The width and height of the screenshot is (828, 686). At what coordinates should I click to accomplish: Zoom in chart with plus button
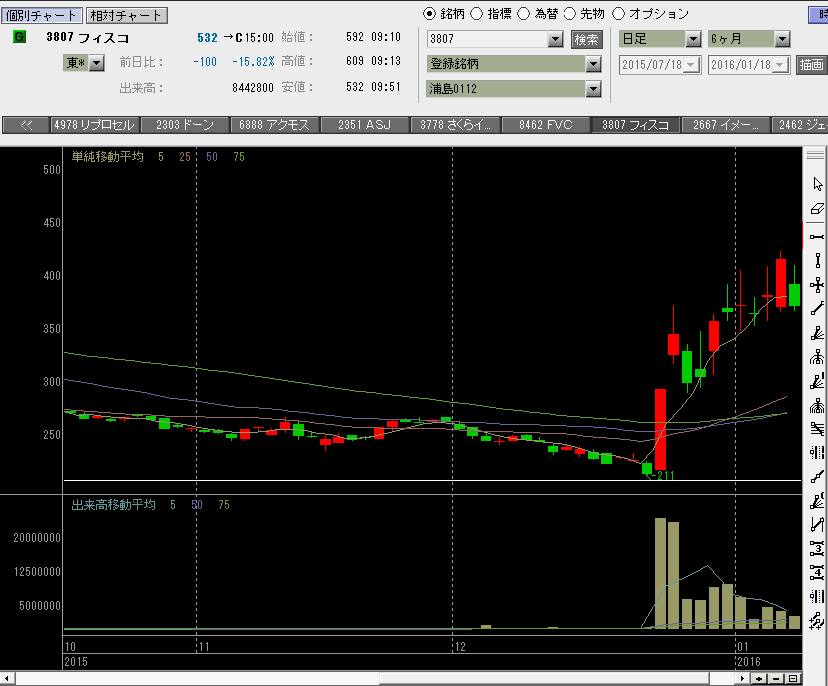[759, 679]
